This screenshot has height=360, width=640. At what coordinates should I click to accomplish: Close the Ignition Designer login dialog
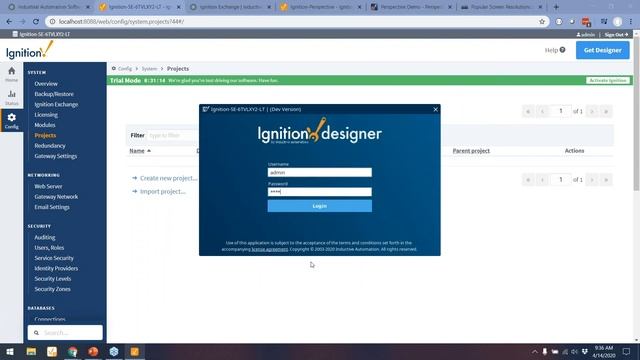[436, 109]
